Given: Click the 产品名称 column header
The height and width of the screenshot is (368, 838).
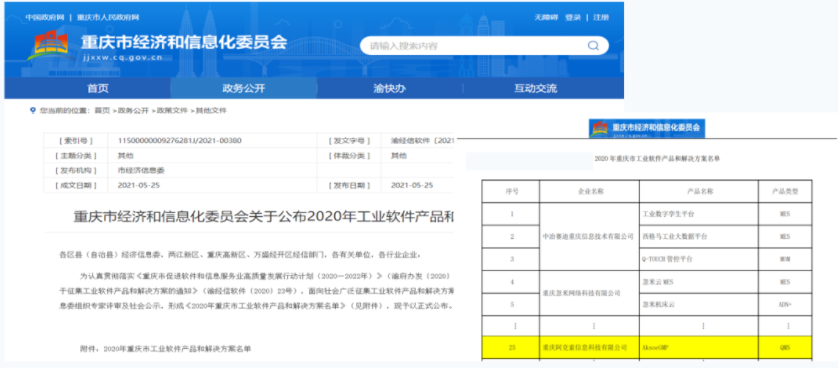Looking at the screenshot, I should [699, 191].
